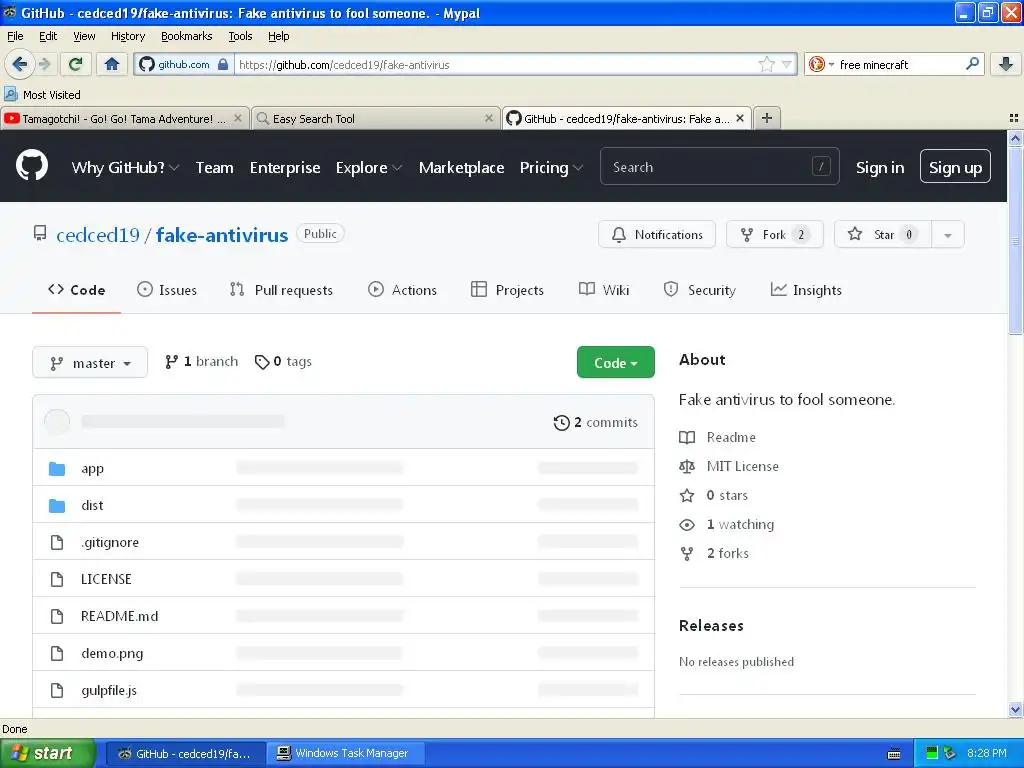This screenshot has width=1024, height=768.
Task: Switch to the Issues tab
Action: [167, 290]
